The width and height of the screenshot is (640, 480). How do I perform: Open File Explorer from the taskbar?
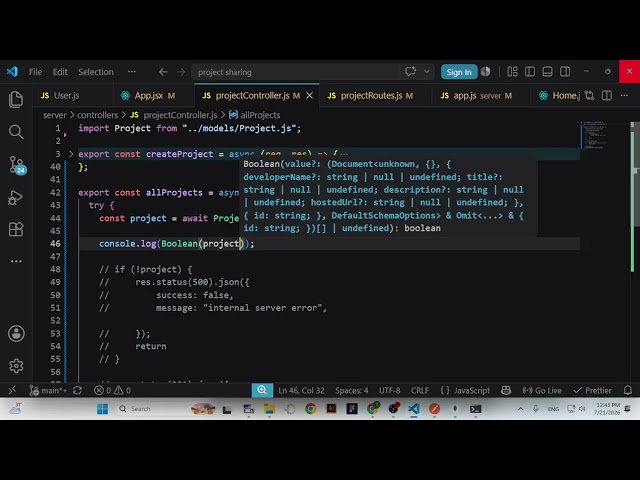pyautogui.click(x=269, y=409)
